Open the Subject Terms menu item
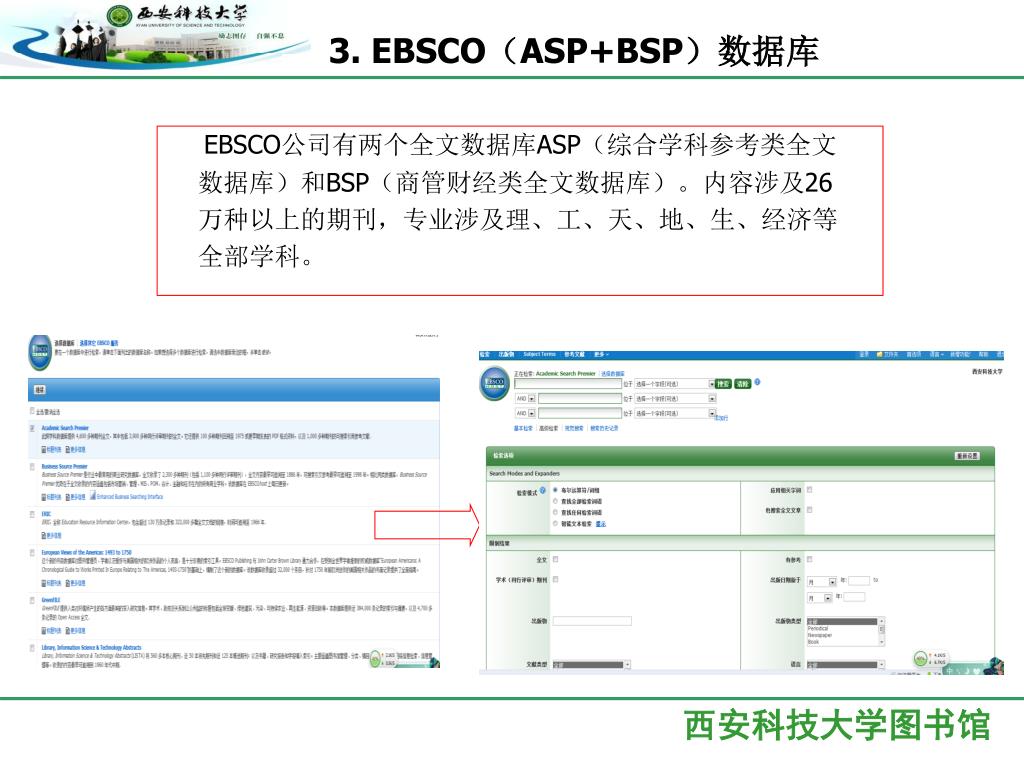The width and height of the screenshot is (1024, 768). [539, 355]
